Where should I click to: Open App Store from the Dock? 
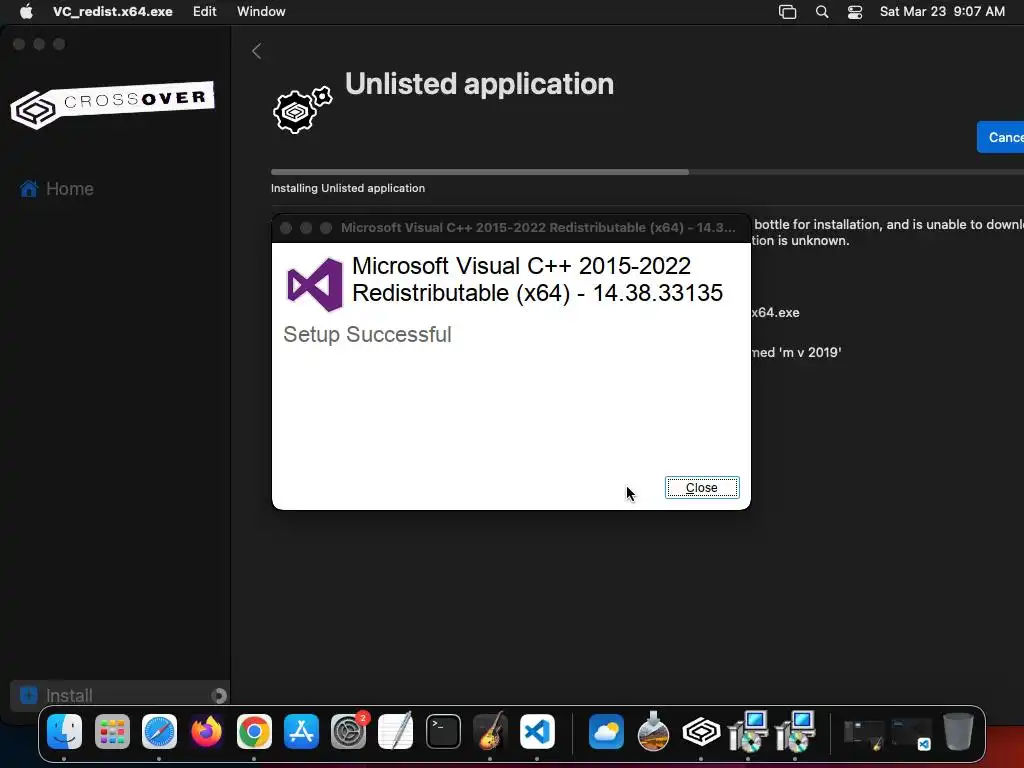tap(301, 731)
